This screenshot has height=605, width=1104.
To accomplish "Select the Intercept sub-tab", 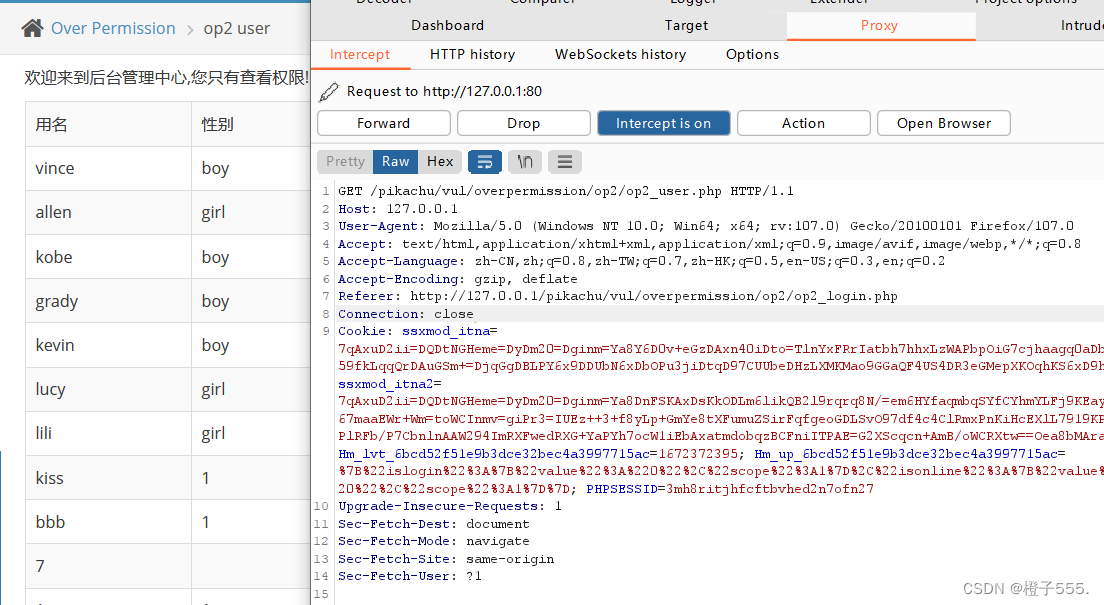I will point(360,54).
